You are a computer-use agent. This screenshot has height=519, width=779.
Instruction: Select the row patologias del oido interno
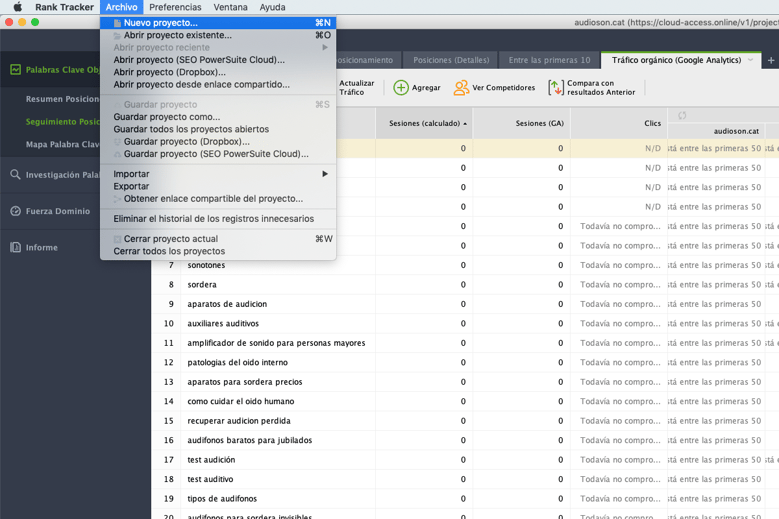465,363
